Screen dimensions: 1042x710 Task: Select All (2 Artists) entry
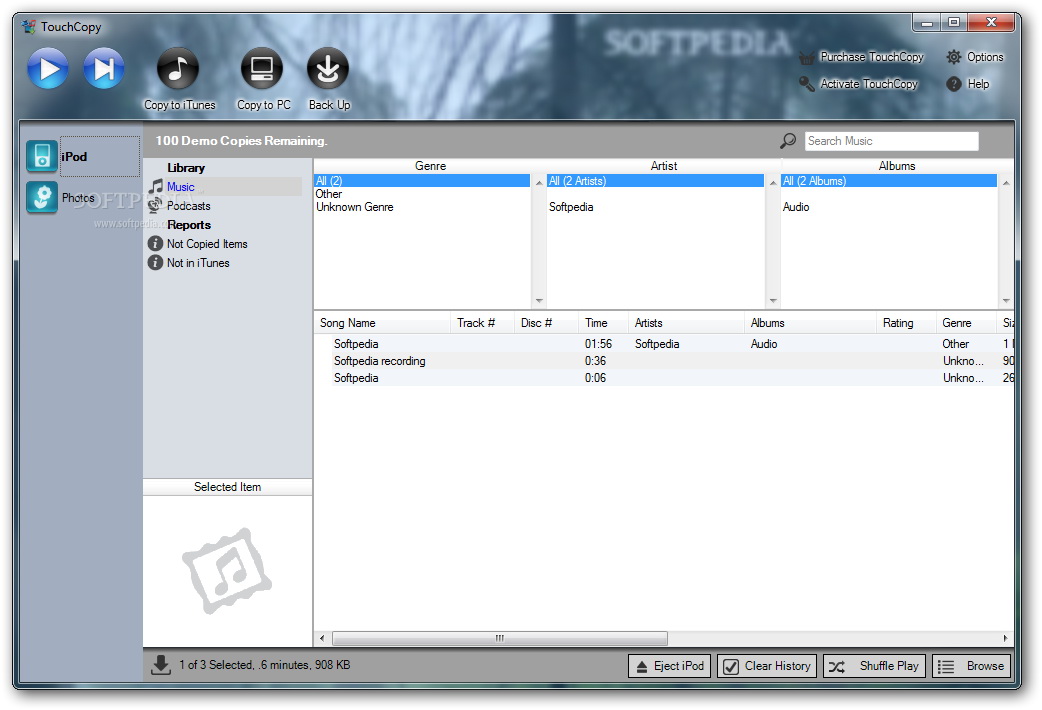(655, 181)
